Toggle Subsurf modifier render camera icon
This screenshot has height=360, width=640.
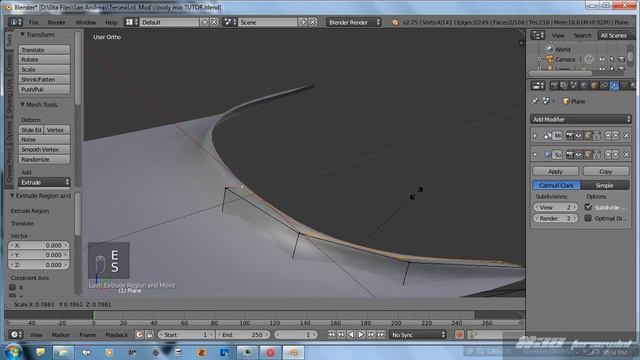tap(569, 155)
